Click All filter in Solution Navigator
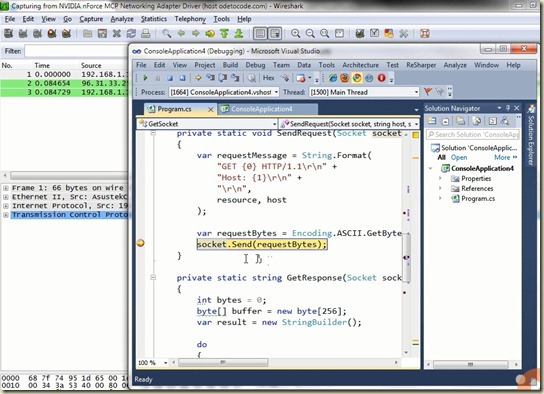 click(x=441, y=157)
